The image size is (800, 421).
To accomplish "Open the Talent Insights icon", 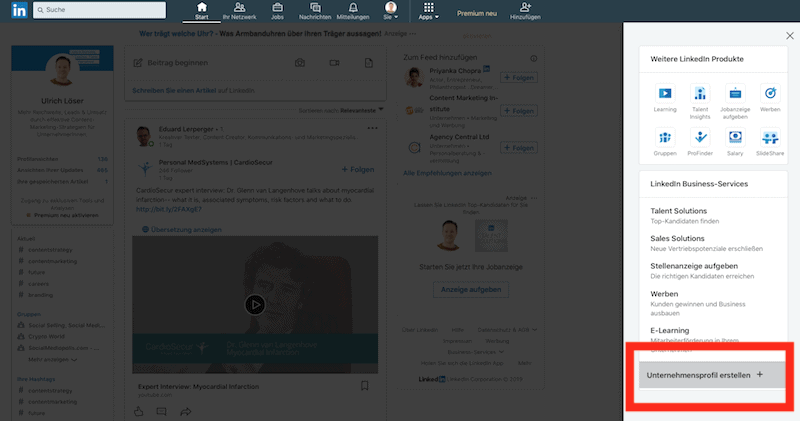I will (700, 94).
